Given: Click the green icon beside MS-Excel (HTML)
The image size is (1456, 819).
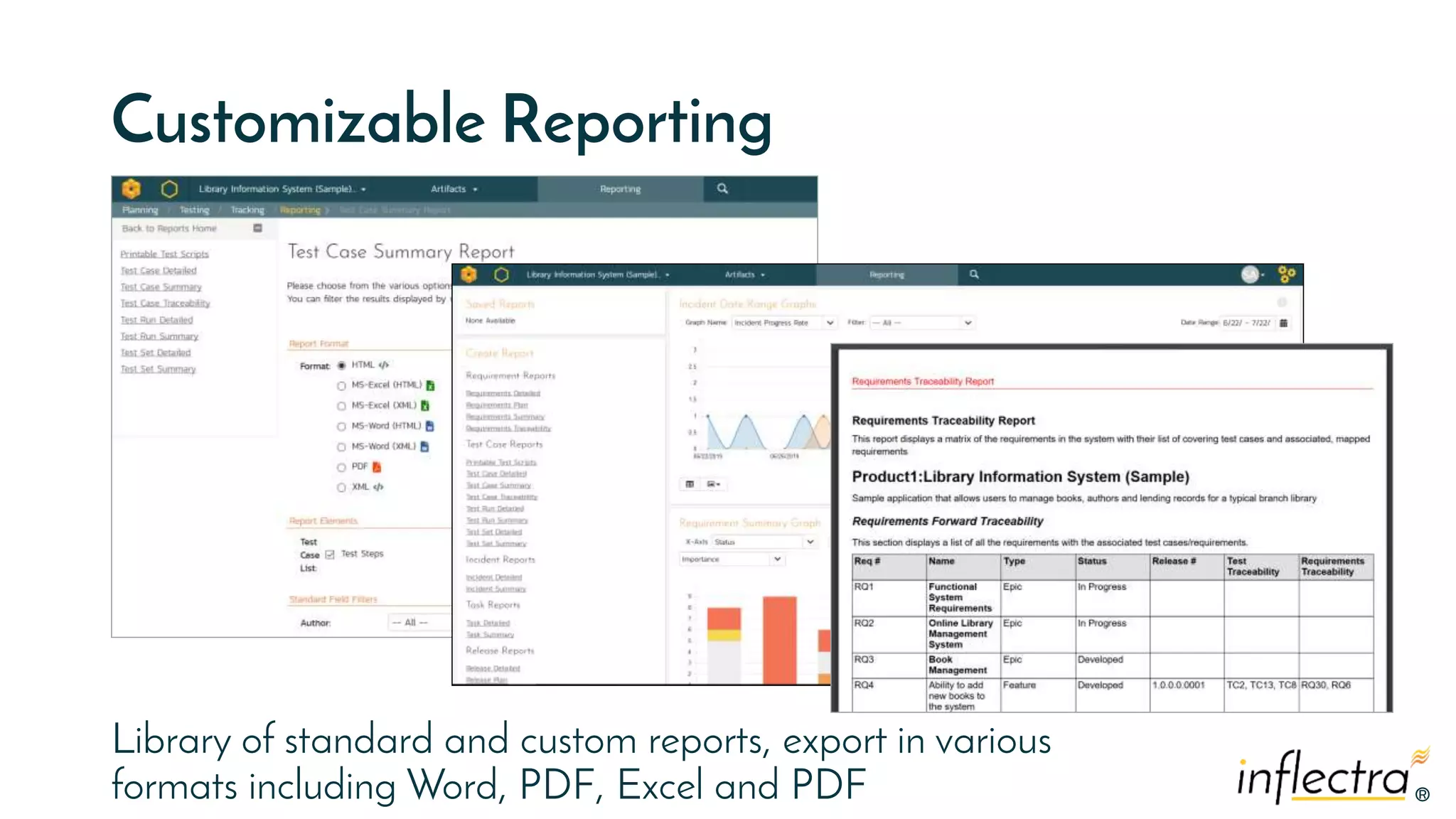Looking at the screenshot, I should tap(430, 385).
